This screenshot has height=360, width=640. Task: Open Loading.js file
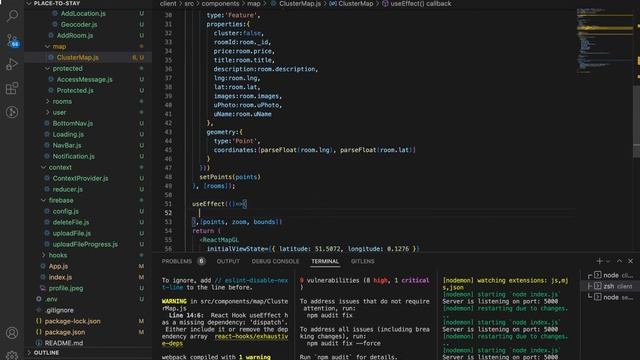(x=68, y=134)
